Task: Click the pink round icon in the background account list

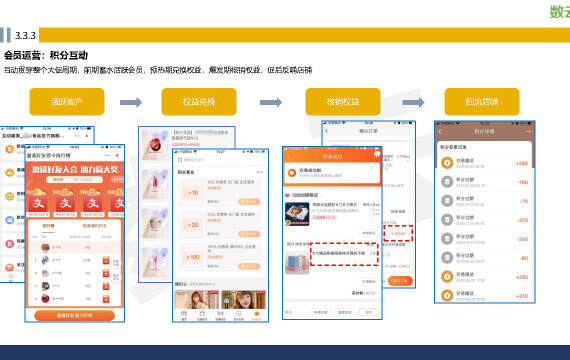Action: 10,244
